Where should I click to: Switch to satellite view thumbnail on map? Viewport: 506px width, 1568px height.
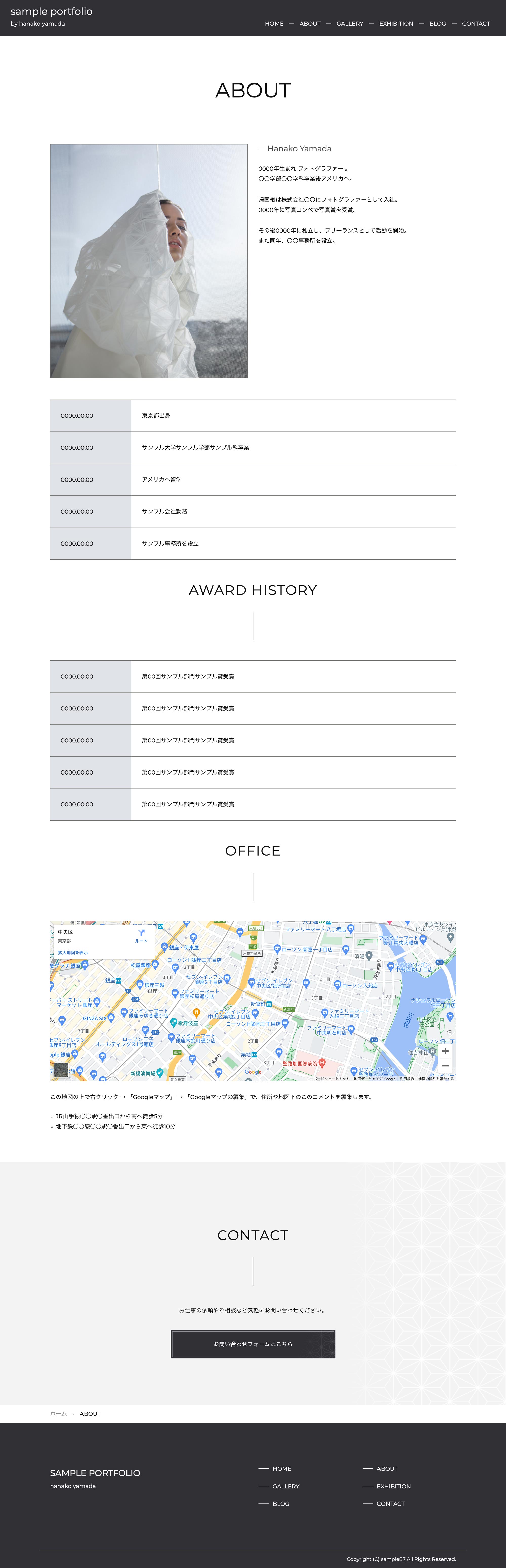(61, 1070)
